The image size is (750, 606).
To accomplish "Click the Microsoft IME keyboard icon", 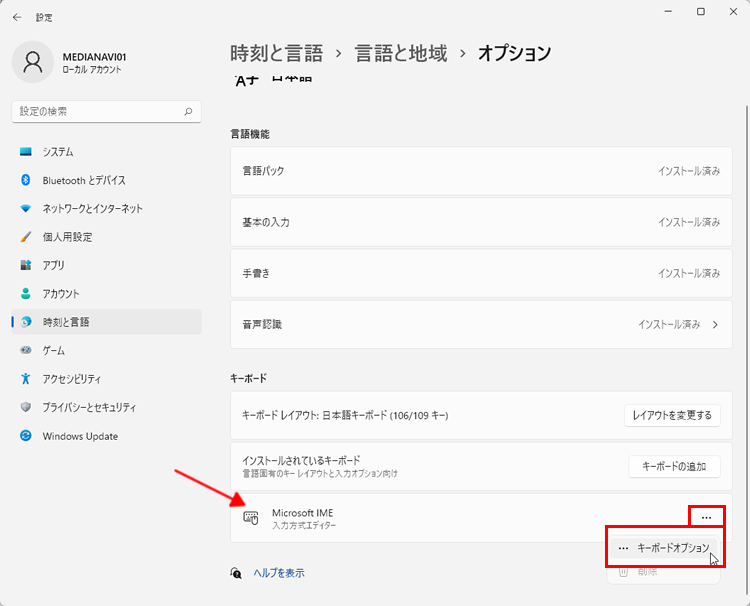I will point(251,517).
